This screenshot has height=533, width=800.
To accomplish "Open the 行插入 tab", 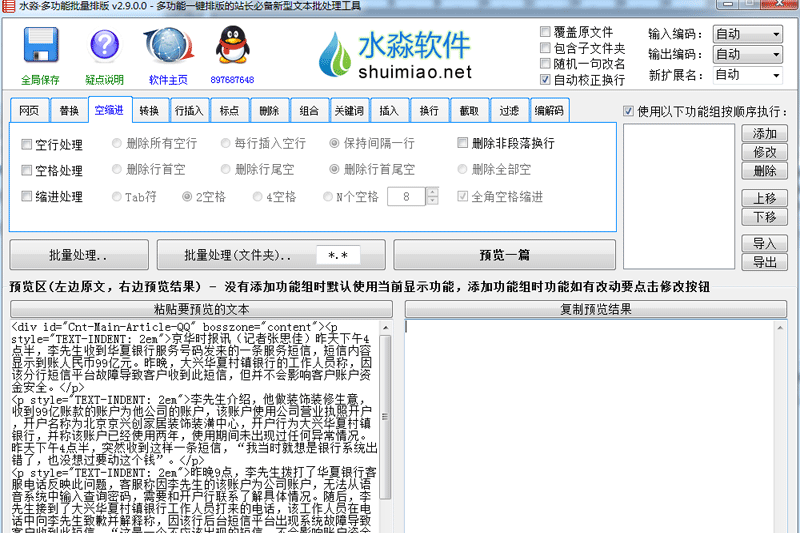I will pyautogui.click(x=189, y=111).
